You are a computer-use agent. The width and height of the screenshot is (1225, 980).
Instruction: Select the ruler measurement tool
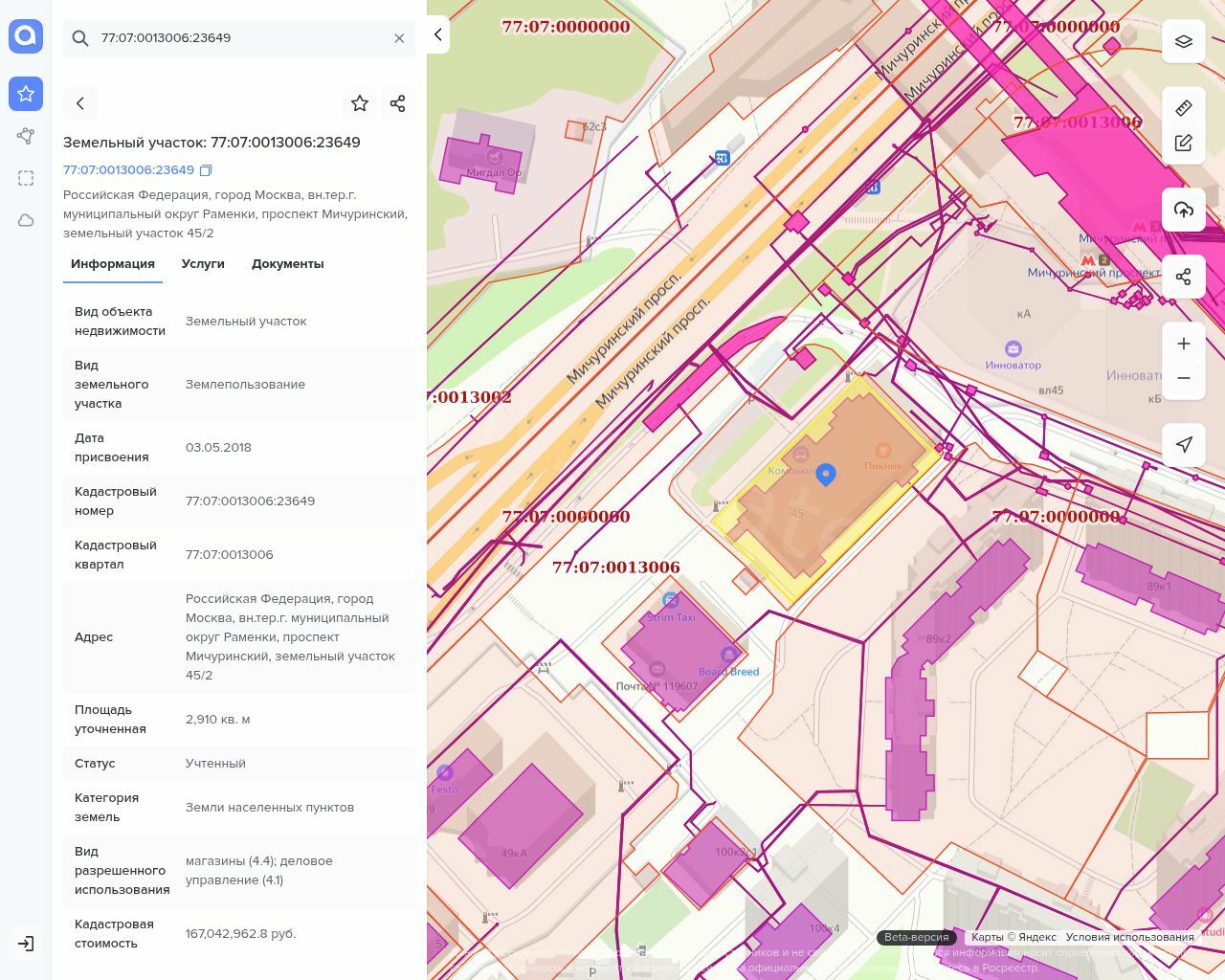(x=1184, y=107)
